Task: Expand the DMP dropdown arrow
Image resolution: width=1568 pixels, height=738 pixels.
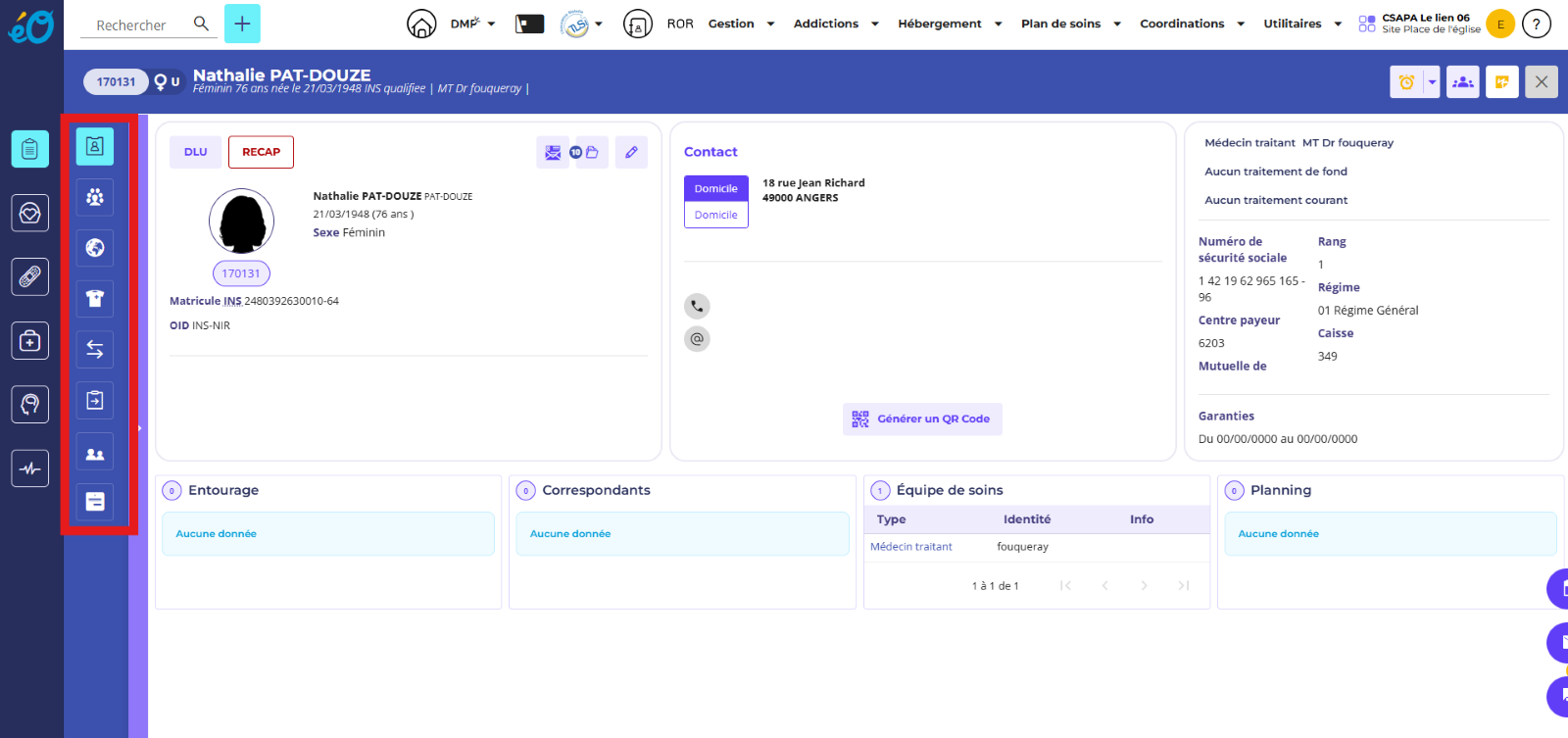Action: coord(492,24)
